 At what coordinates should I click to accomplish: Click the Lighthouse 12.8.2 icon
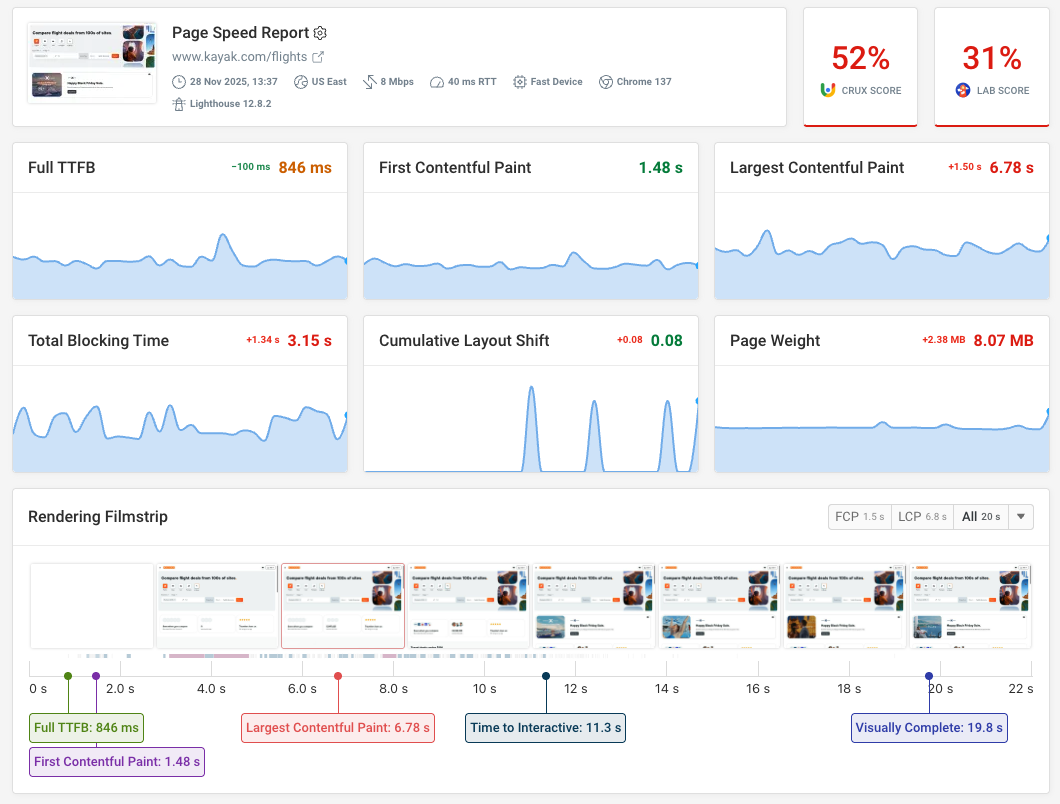click(x=177, y=103)
